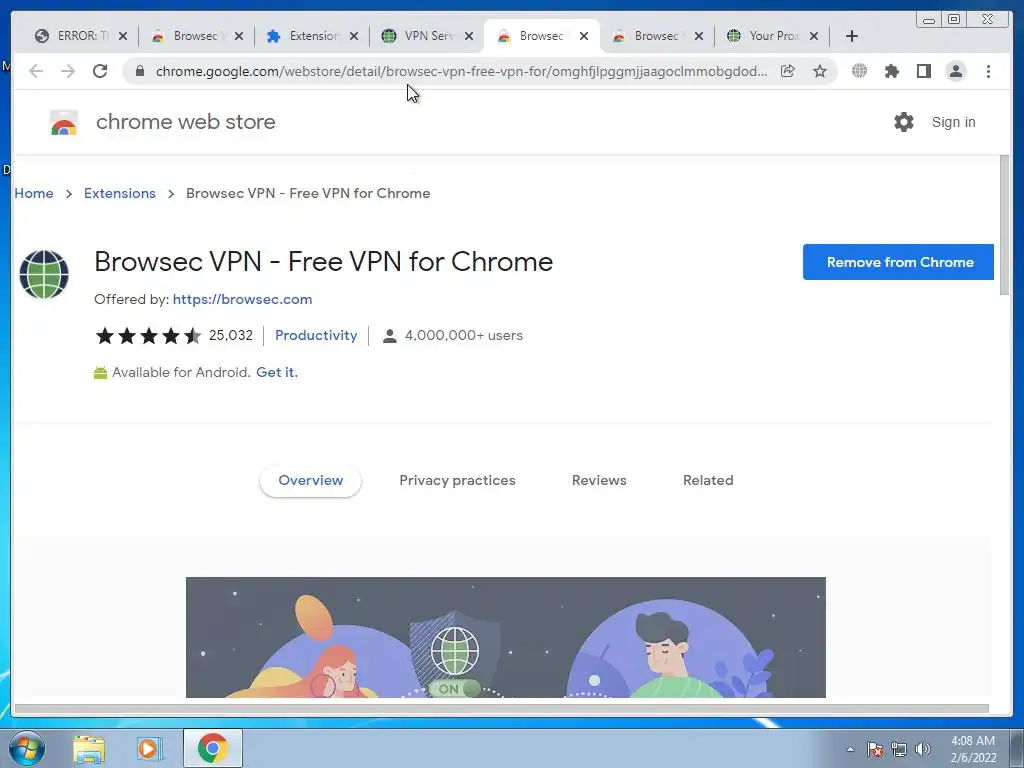Reload the current page
The height and width of the screenshot is (768, 1024).
pyautogui.click(x=100, y=71)
